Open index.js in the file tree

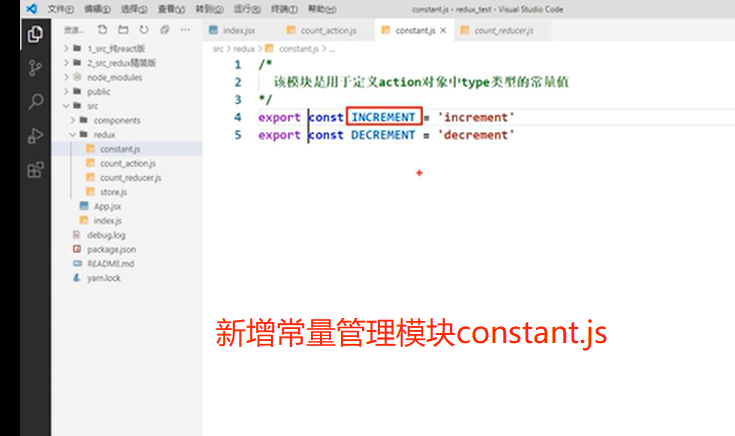(x=127, y=220)
